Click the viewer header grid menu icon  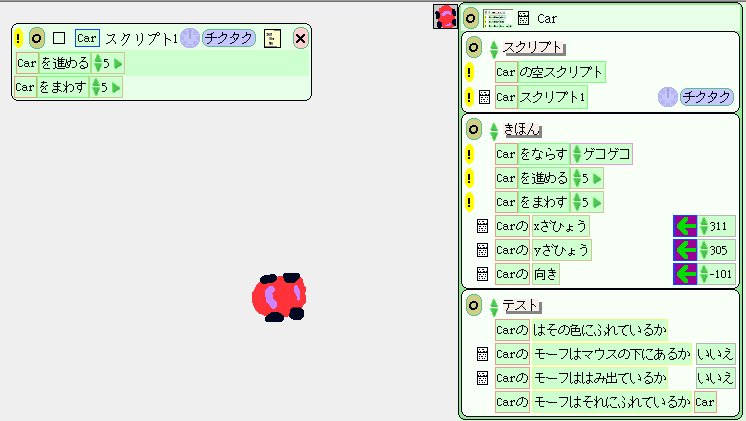523,19
